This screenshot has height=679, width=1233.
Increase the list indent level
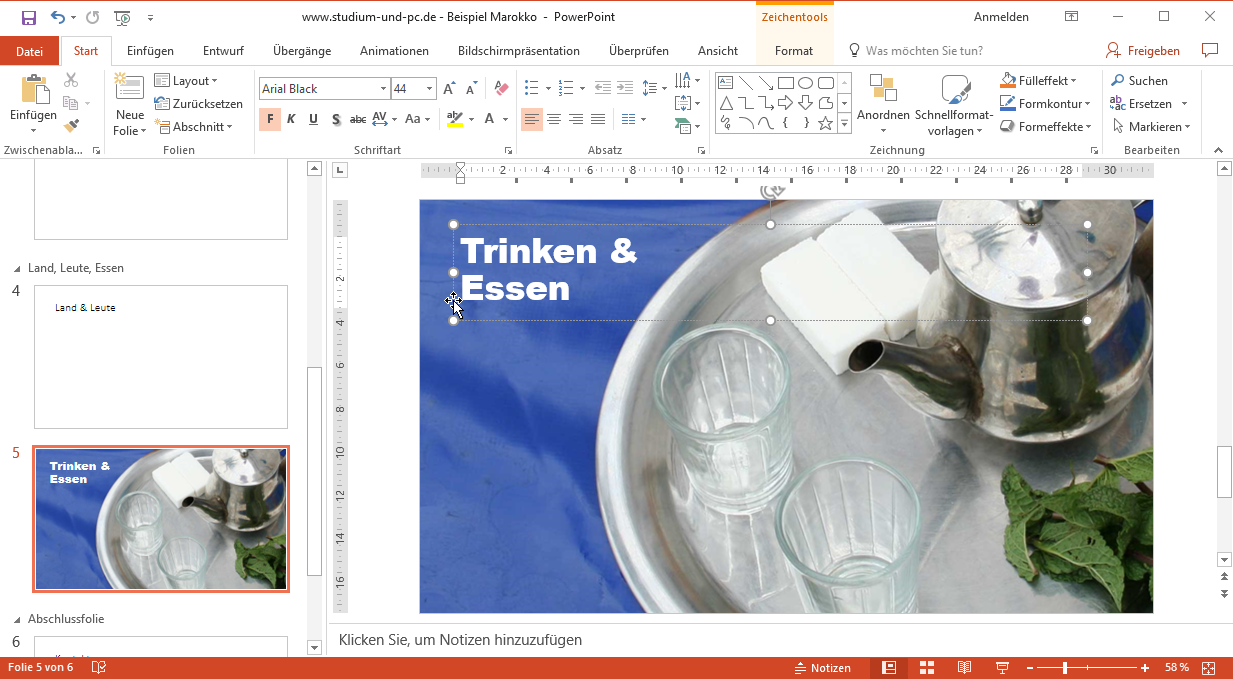pyautogui.click(x=624, y=88)
